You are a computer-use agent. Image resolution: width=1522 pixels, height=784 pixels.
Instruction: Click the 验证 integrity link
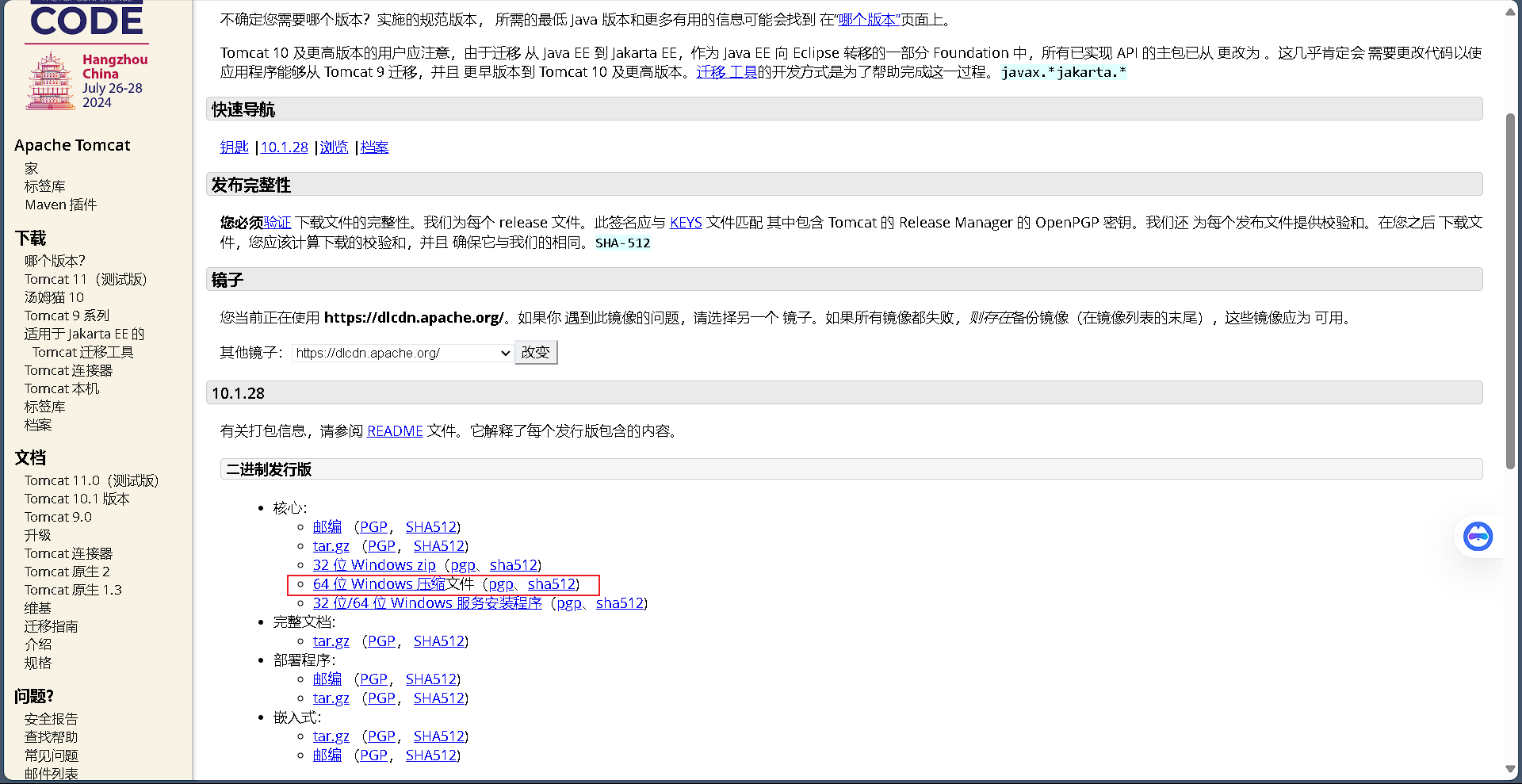(277, 223)
